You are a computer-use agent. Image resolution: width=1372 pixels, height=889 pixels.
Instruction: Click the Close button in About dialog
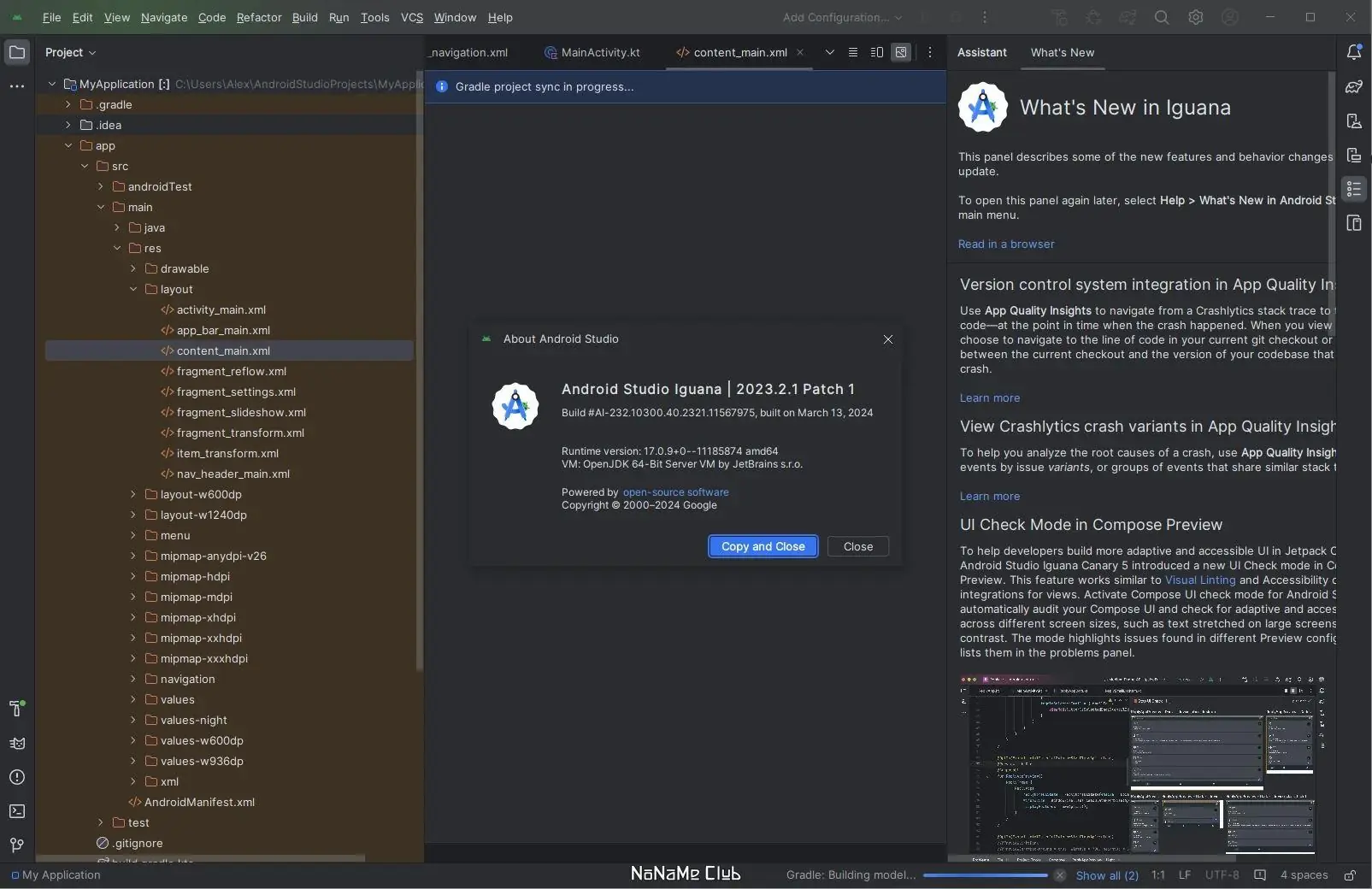pyautogui.click(x=858, y=546)
